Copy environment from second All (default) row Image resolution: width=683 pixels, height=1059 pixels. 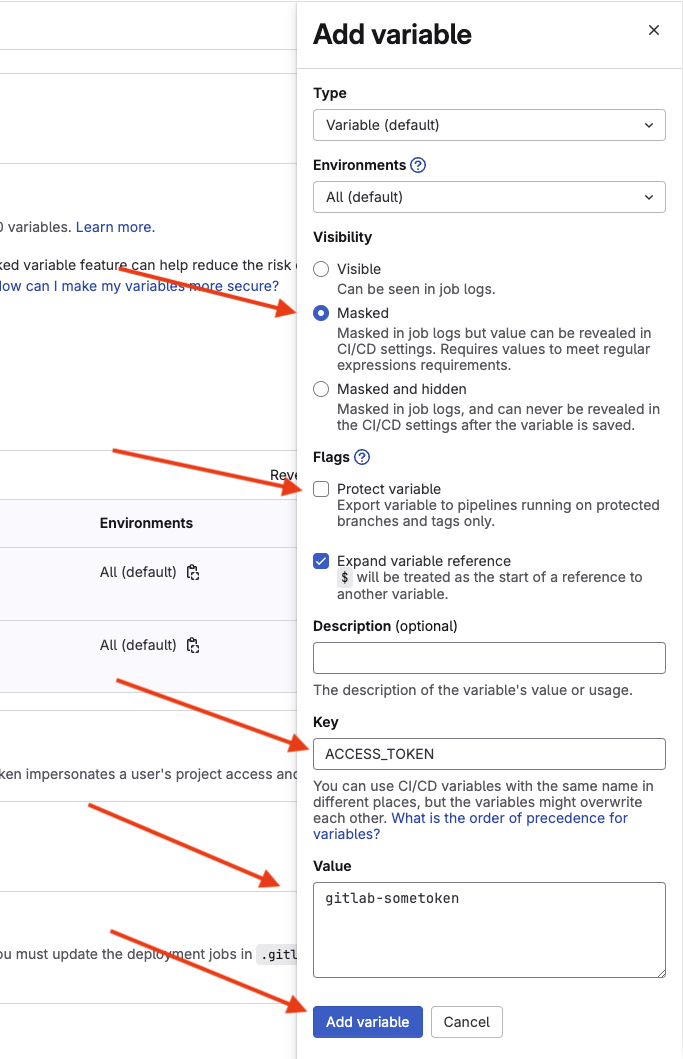click(x=193, y=645)
